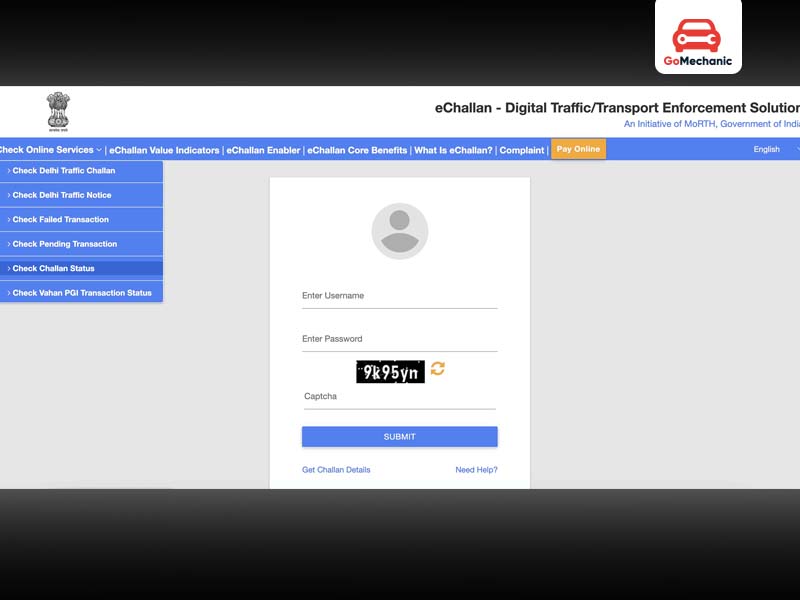Expand the Check Online Services dropdown
Screen dimensions: 800x600
point(49,149)
